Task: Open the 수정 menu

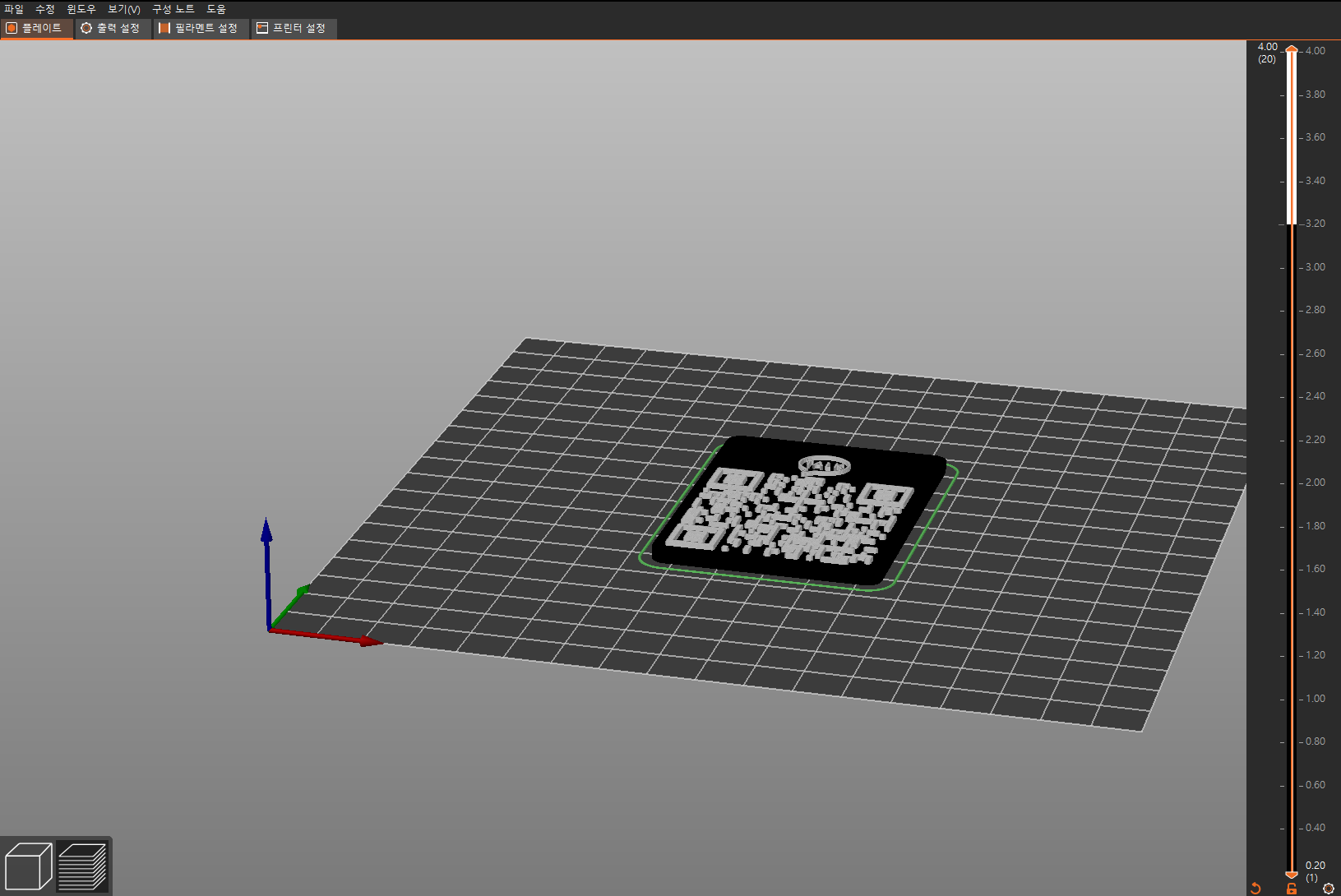Action: click(44, 9)
